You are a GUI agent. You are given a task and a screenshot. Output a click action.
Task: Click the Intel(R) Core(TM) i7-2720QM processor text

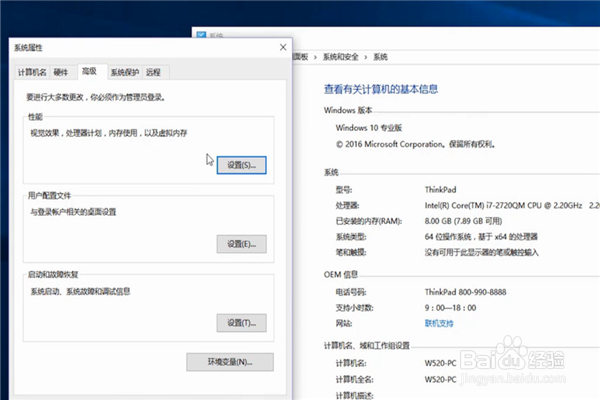point(503,206)
